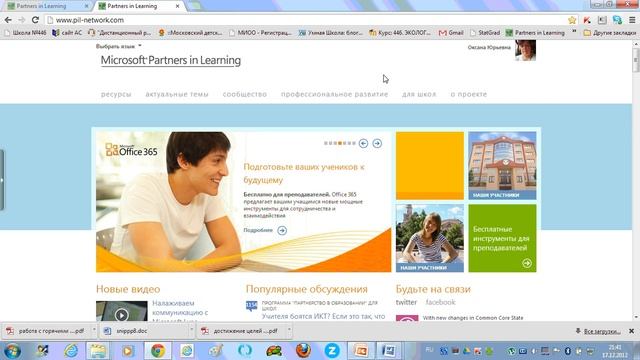Go to the next slide in the banner
This screenshot has height=360, width=640.
(377, 143)
